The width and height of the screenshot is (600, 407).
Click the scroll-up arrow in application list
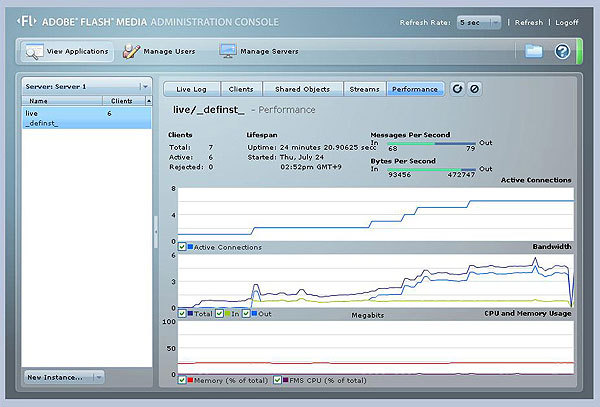tap(149, 101)
